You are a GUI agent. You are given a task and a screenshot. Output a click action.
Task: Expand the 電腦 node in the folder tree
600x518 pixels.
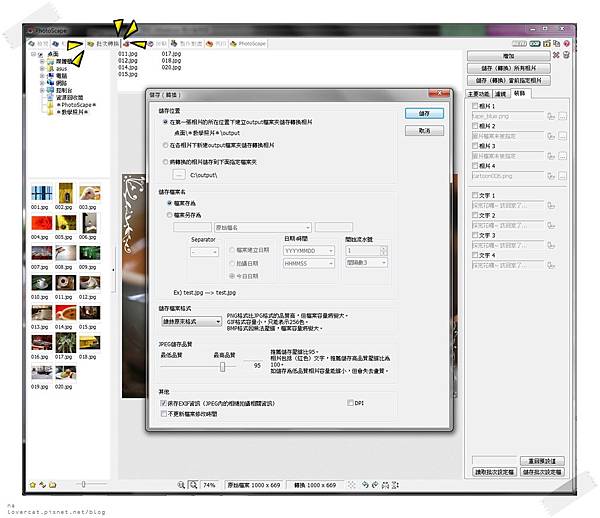tap(42, 76)
